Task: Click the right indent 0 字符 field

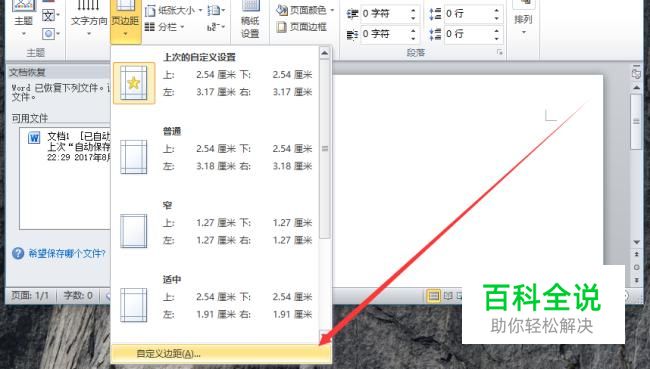Action: pos(385,34)
